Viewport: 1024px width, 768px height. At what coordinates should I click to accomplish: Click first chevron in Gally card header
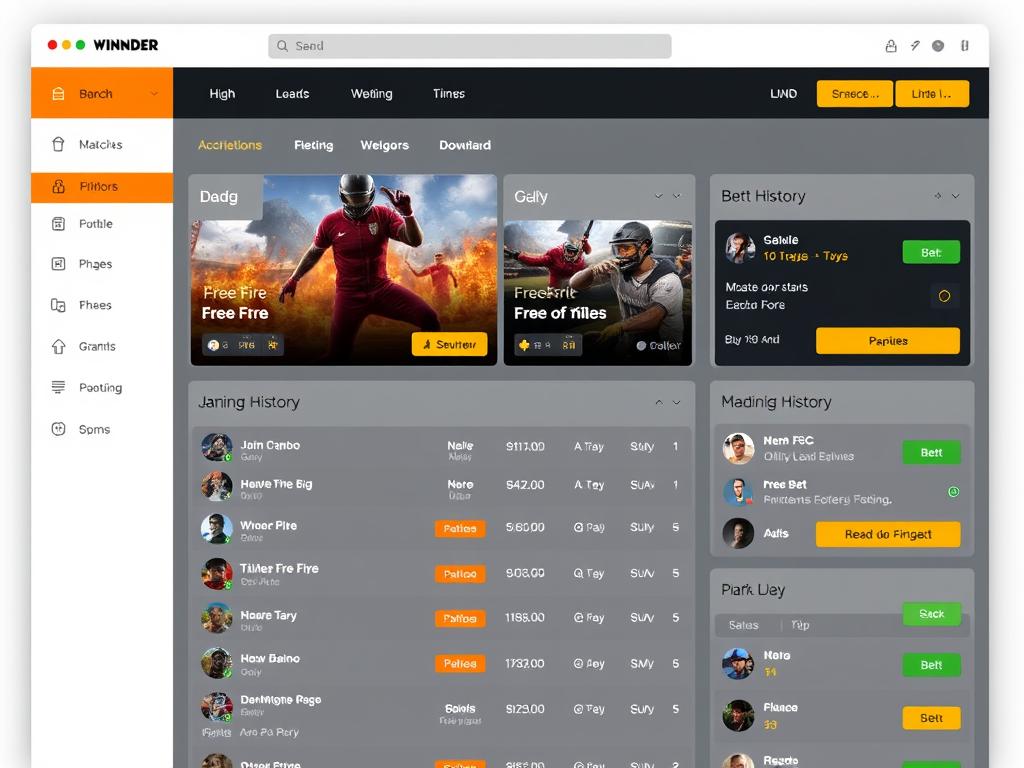(x=659, y=196)
